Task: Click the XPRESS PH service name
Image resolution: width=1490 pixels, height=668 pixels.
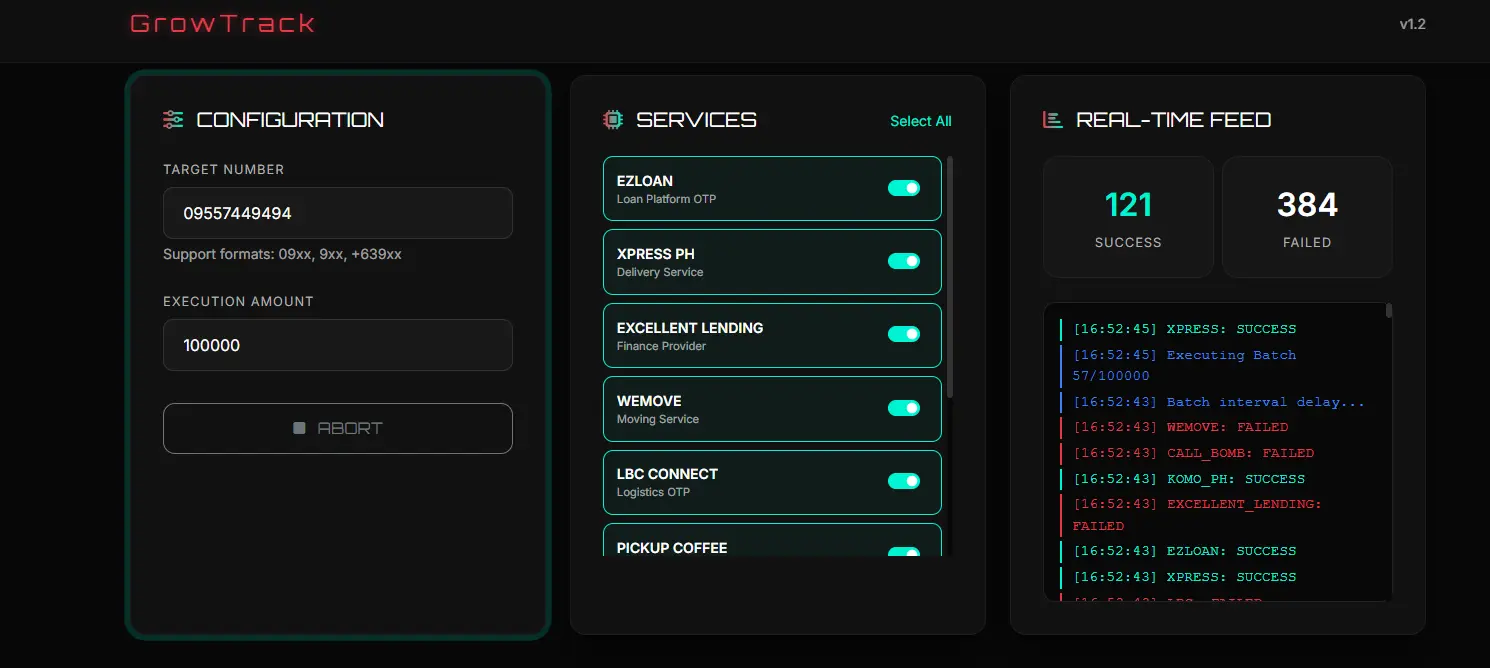Action: click(656, 254)
